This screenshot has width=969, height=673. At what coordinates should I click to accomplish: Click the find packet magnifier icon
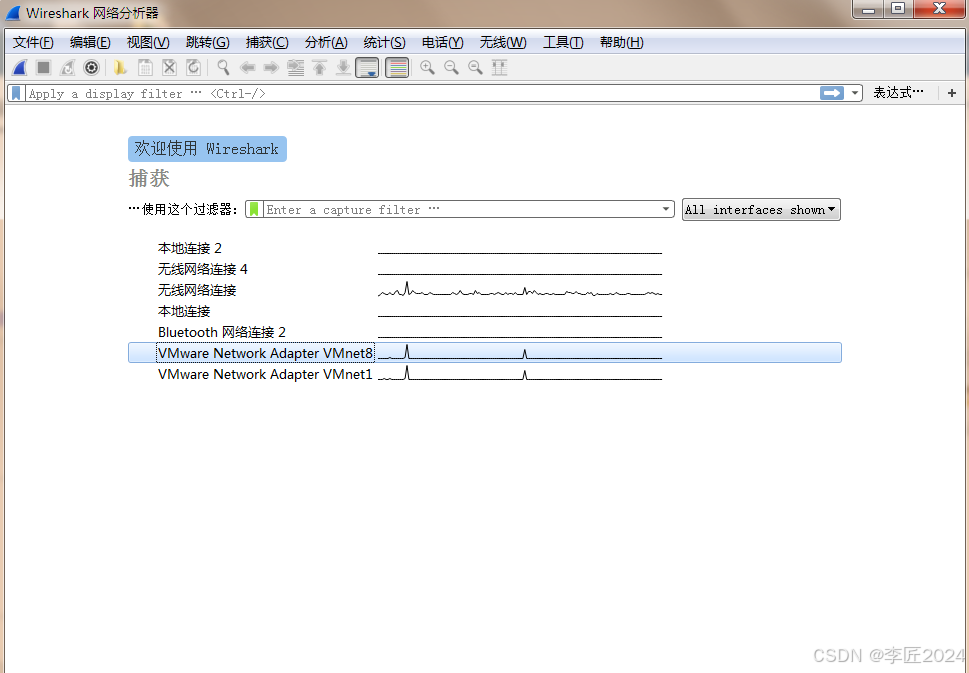click(x=223, y=67)
